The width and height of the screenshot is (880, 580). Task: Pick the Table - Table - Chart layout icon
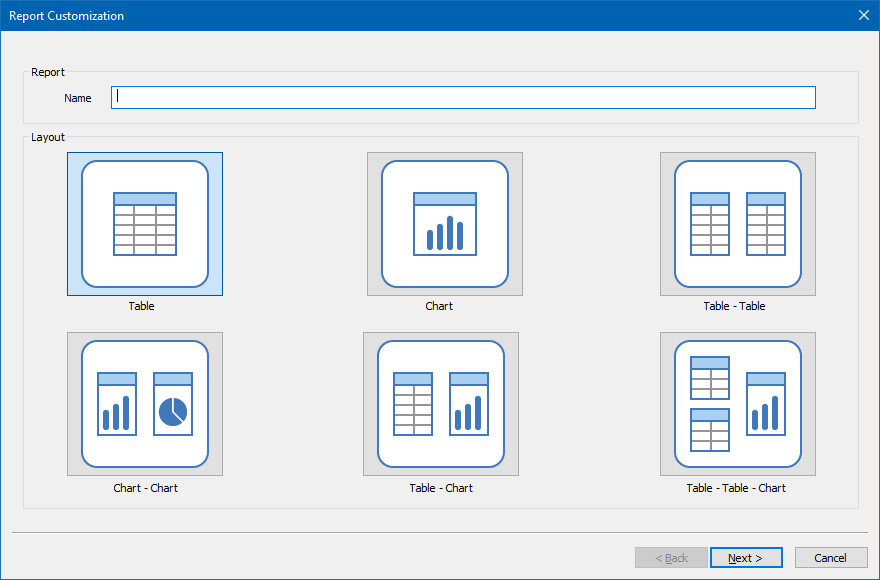737,404
